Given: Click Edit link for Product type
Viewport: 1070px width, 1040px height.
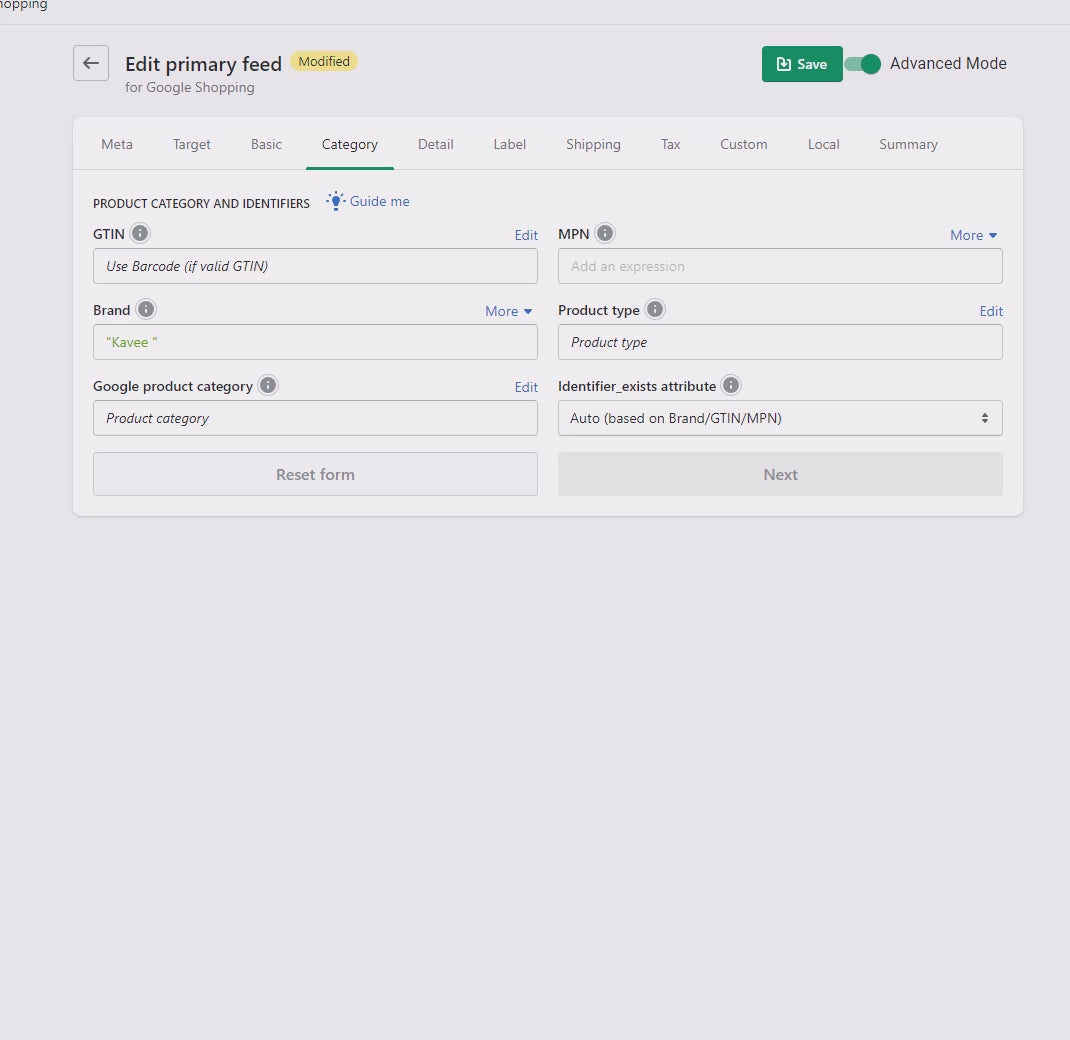Looking at the screenshot, I should pyautogui.click(x=990, y=311).
